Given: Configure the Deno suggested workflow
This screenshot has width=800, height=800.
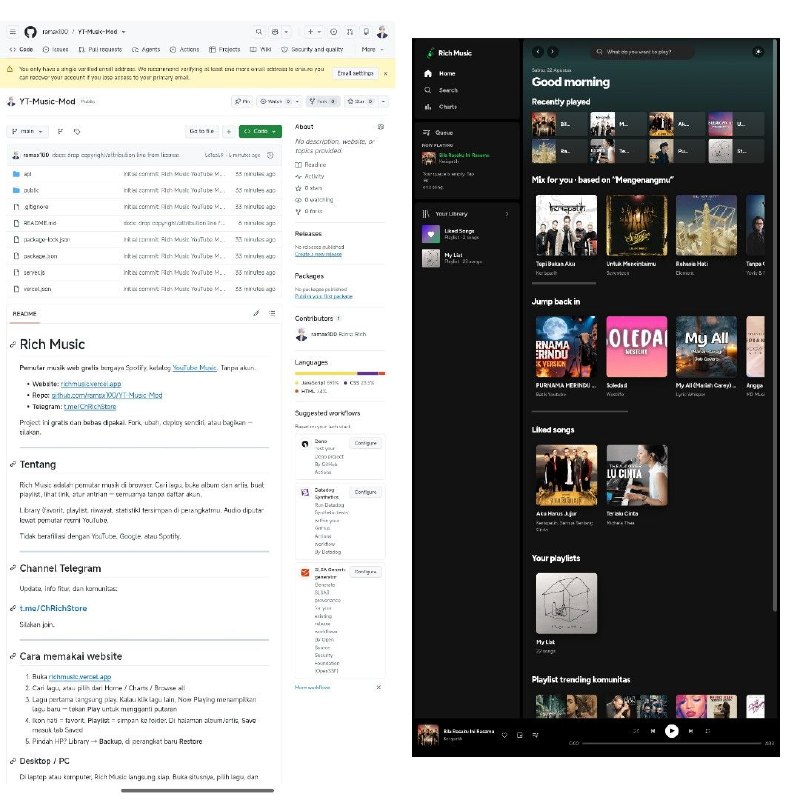Looking at the screenshot, I should click(365, 443).
